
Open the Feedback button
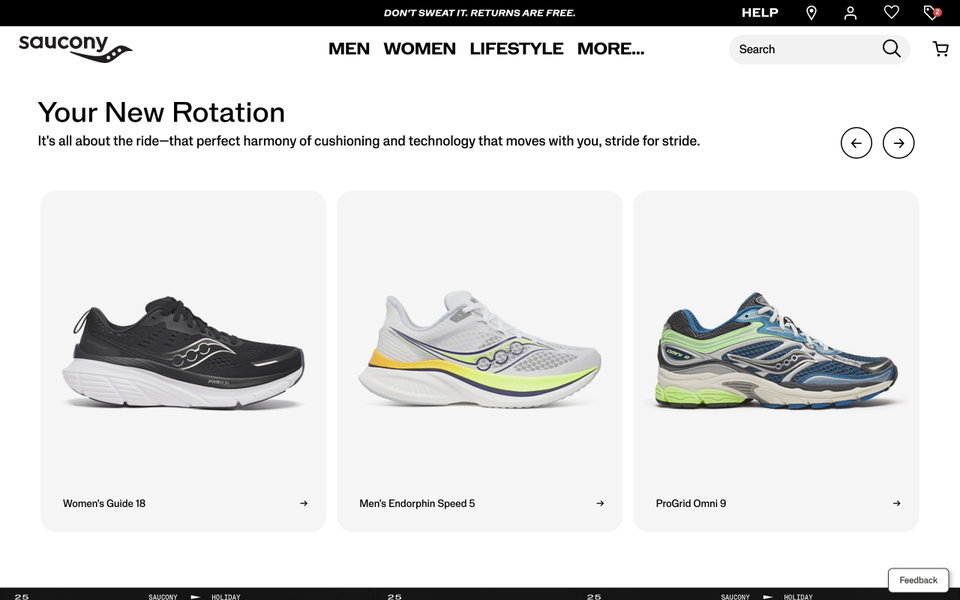click(918, 580)
